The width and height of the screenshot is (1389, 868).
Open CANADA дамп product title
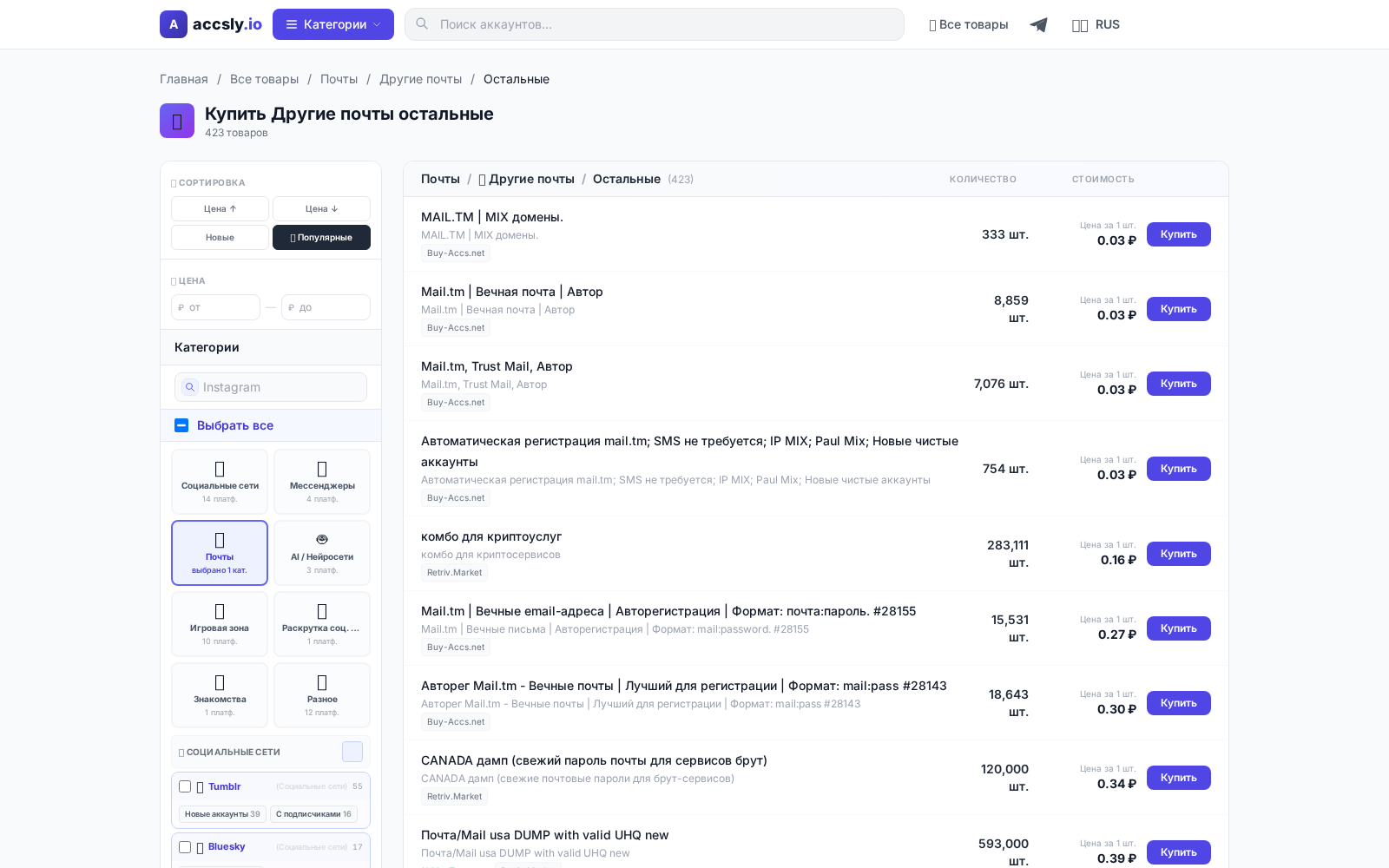coord(594,760)
